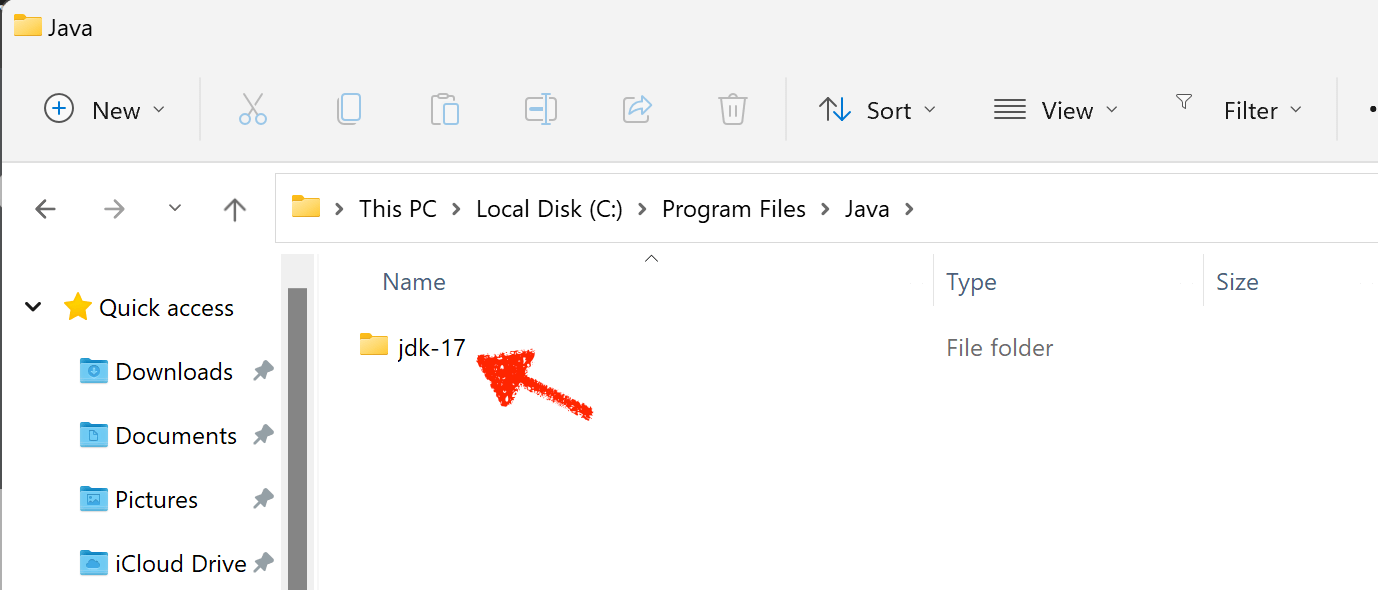This screenshot has height=590, width=1378.
Task: Delete using the trash can icon
Action: (732, 110)
